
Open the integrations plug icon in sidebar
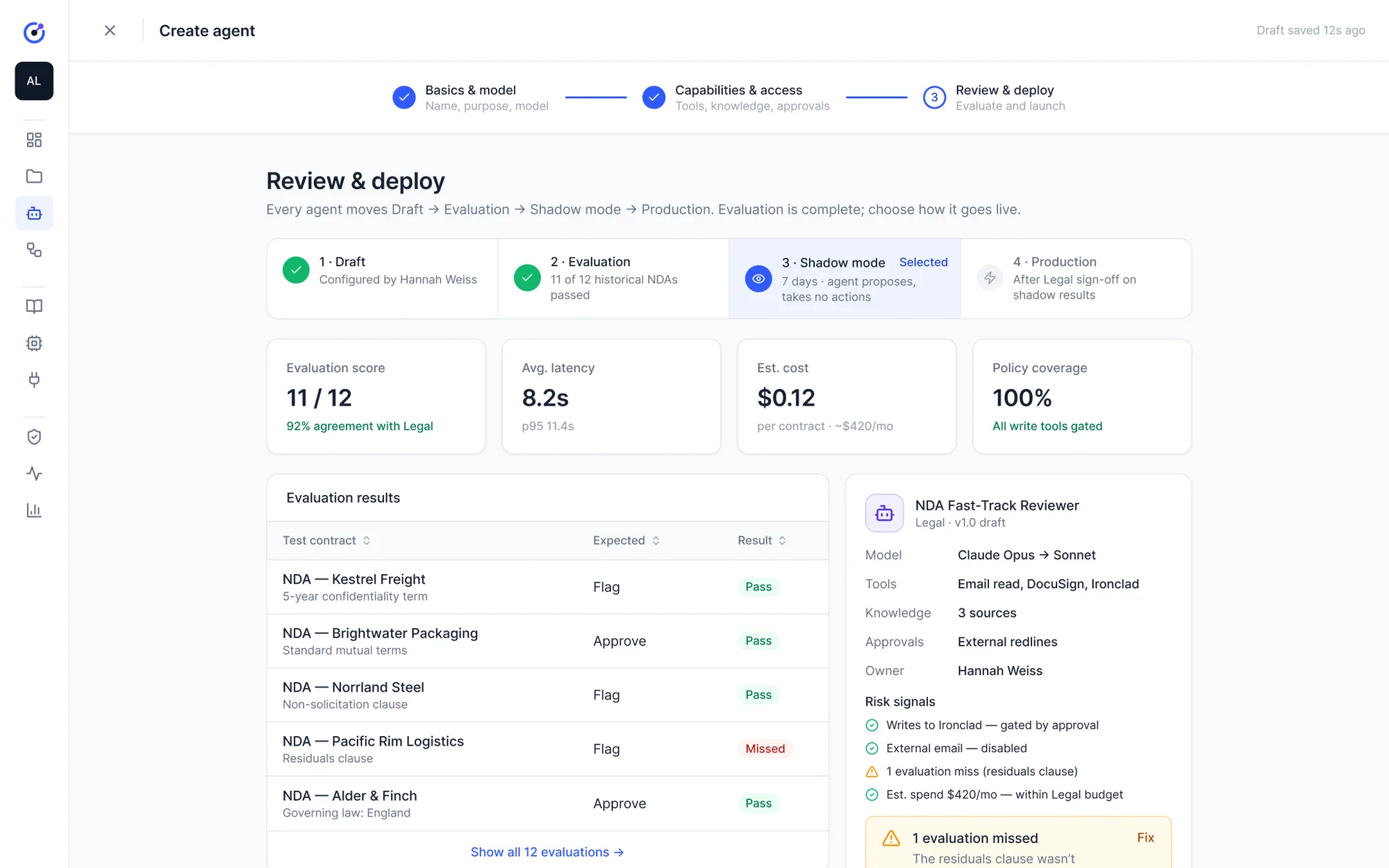(34, 380)
